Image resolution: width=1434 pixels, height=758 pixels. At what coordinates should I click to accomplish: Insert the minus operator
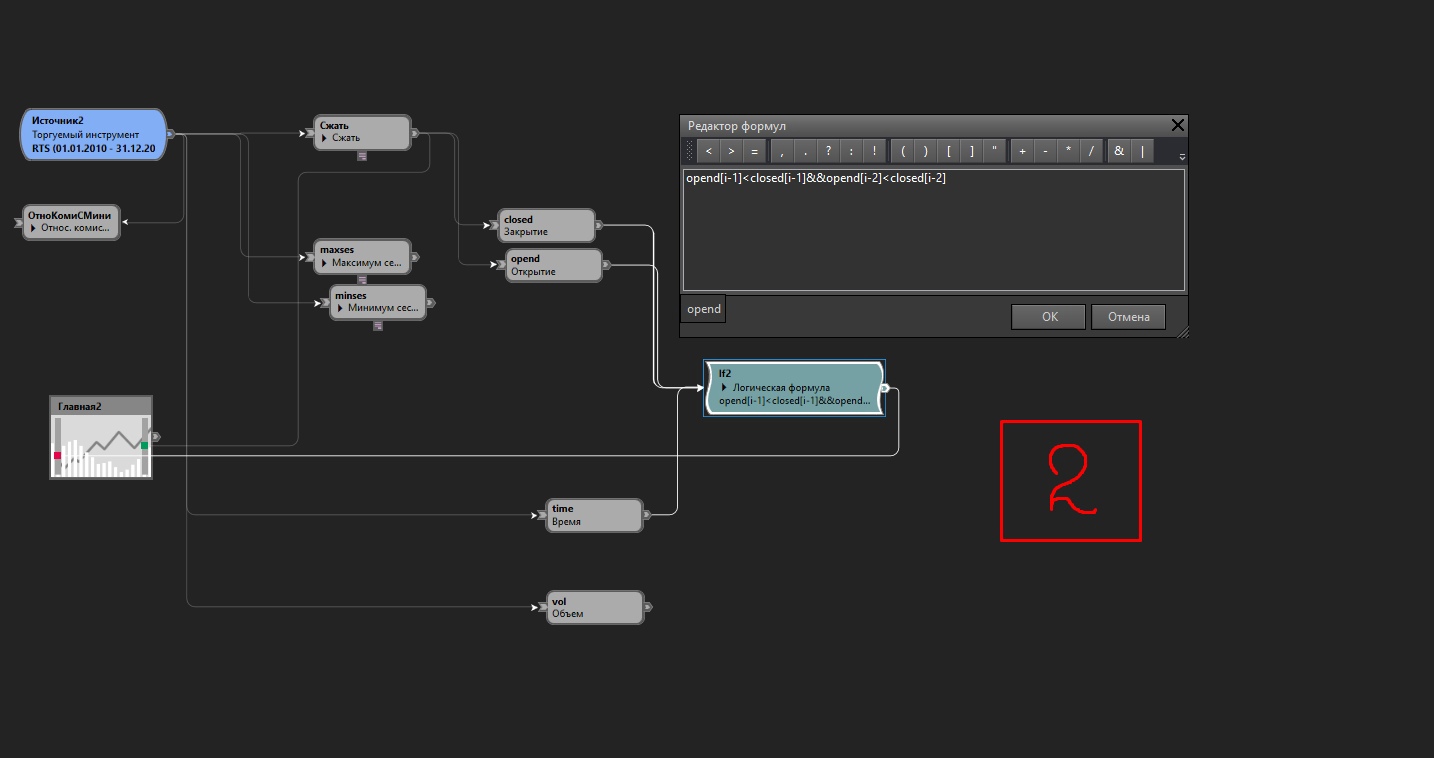1046,151
